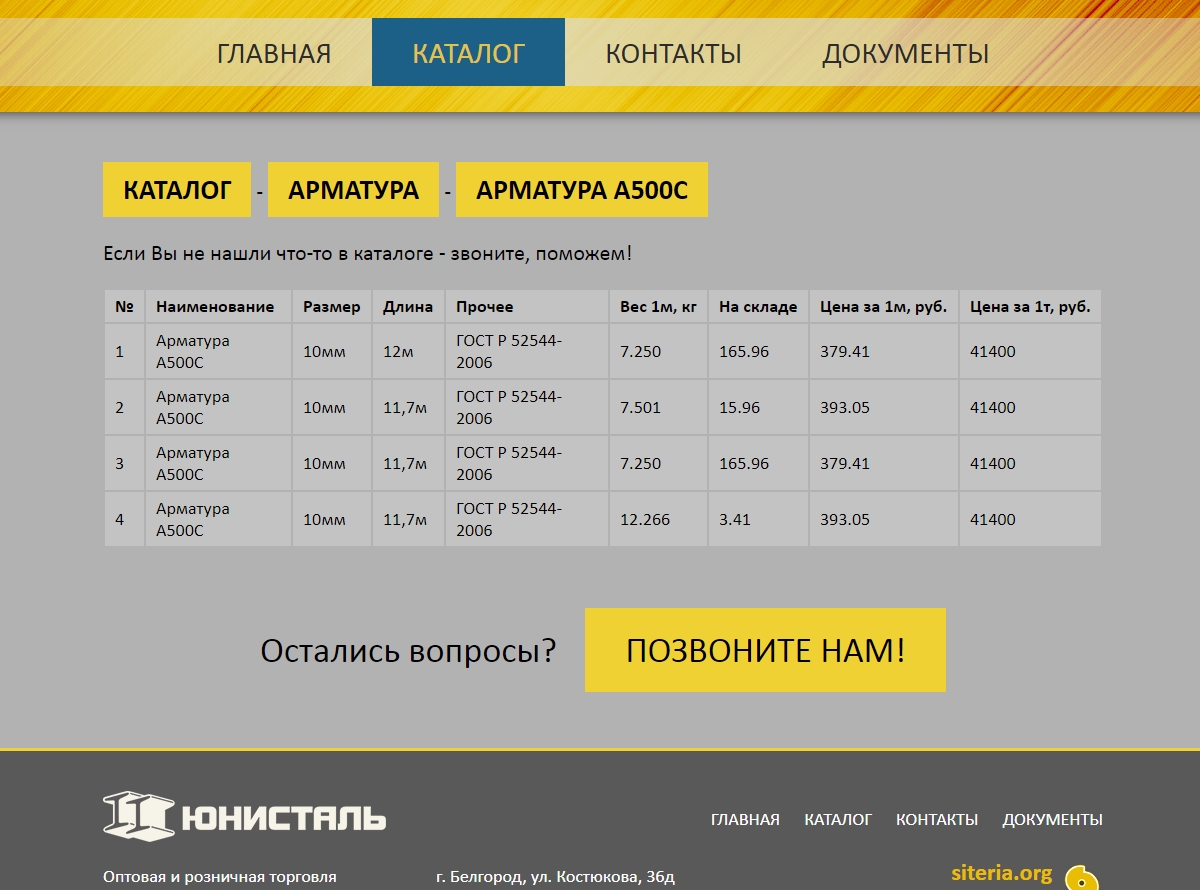Click the Юнисталь logo in footer
This screenshot has height=890, width=1200.
(x=244, y=817)
